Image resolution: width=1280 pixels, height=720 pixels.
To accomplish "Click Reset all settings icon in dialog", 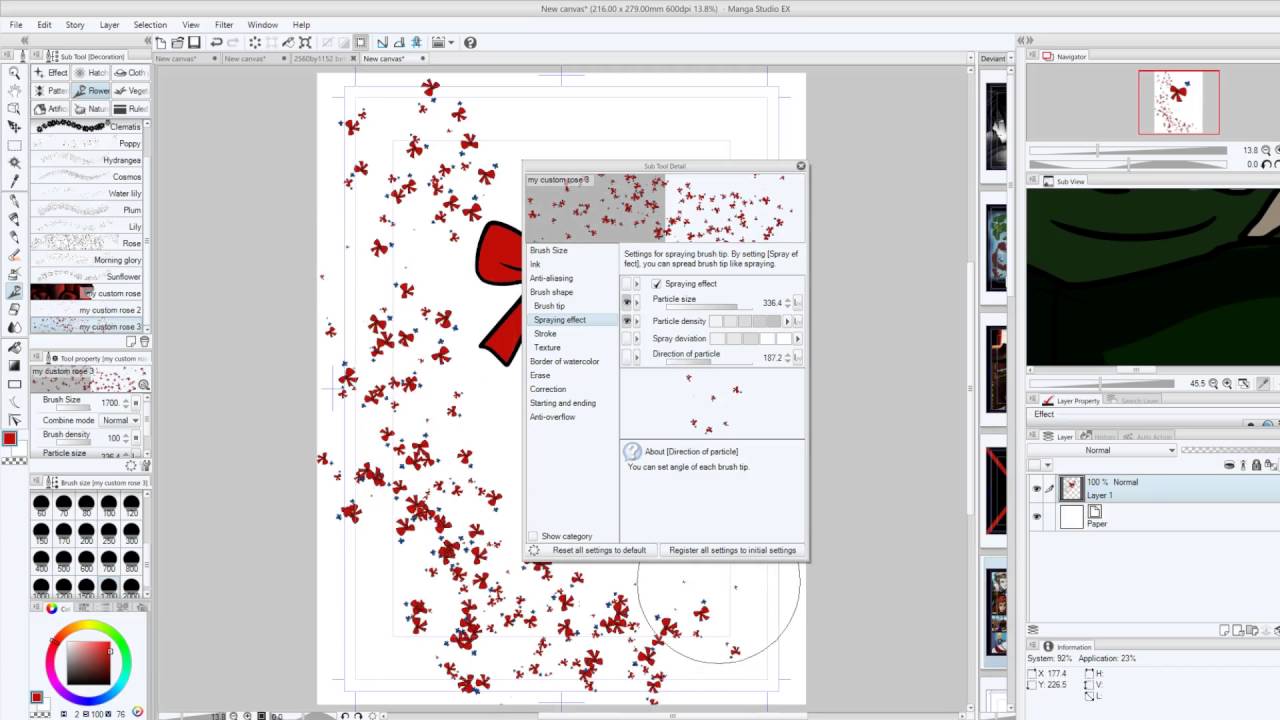I will pyautogui.click(x=534, y=550).
